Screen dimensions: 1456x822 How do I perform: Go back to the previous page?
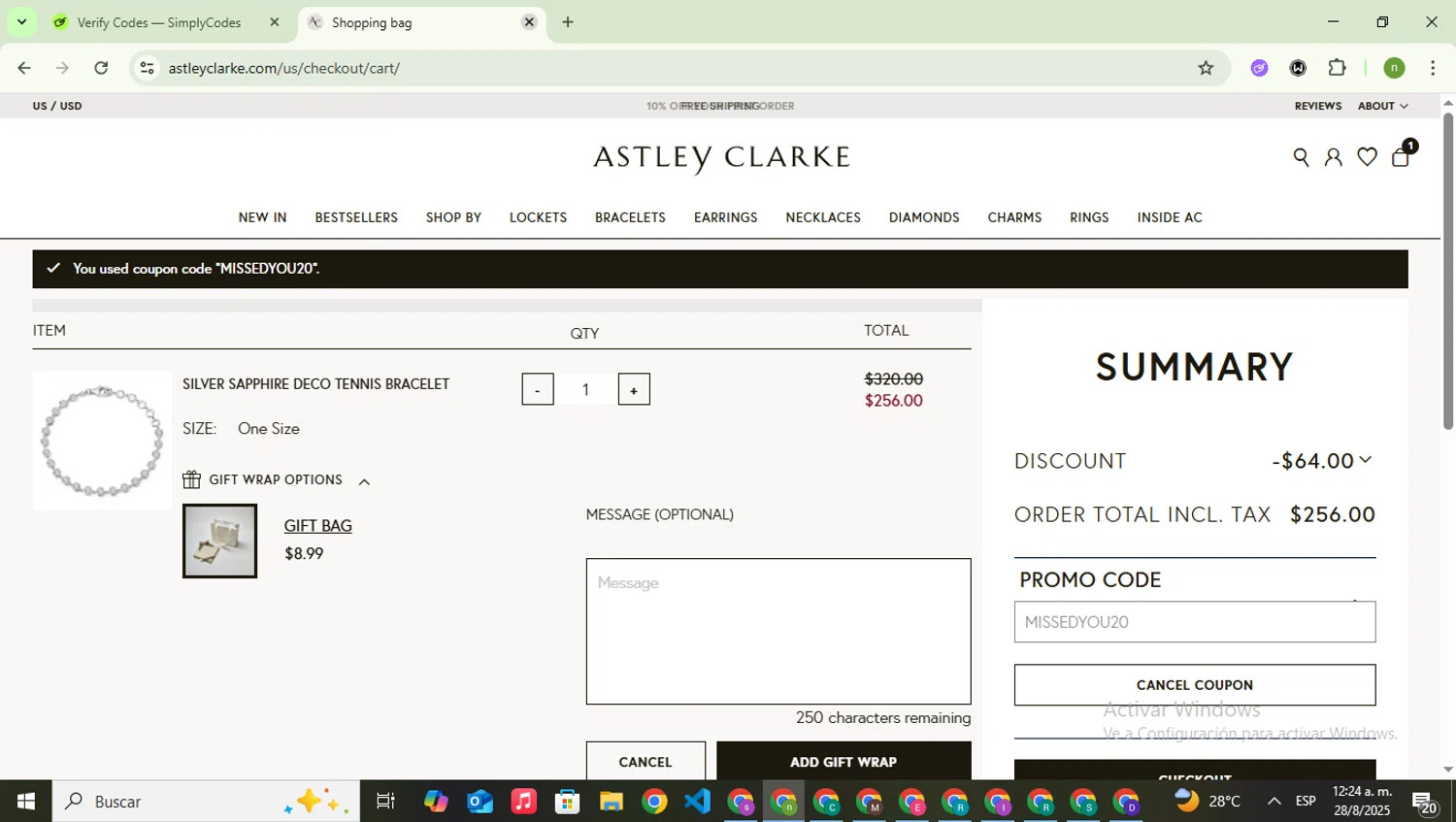tap(24, 68)
